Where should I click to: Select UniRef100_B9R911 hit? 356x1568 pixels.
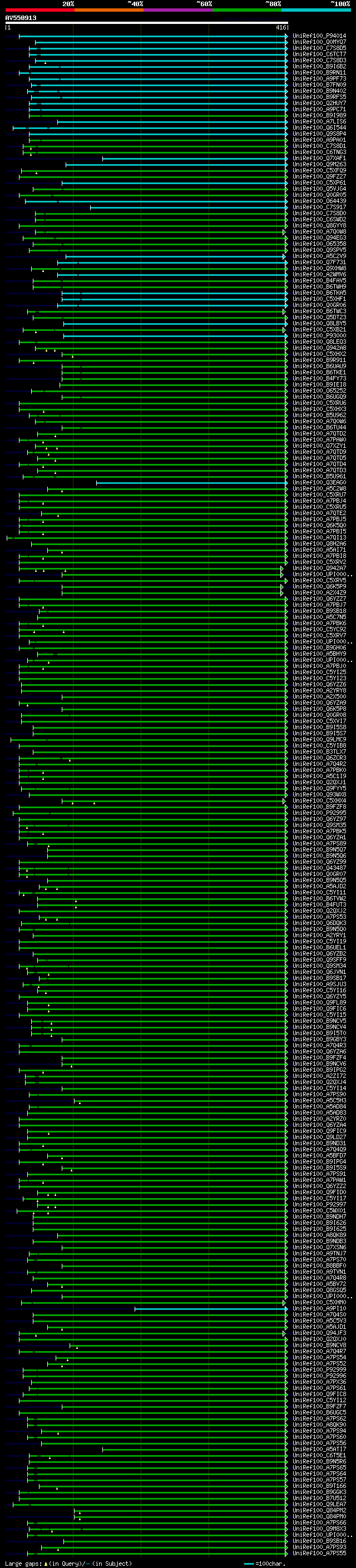coord(319,360)
